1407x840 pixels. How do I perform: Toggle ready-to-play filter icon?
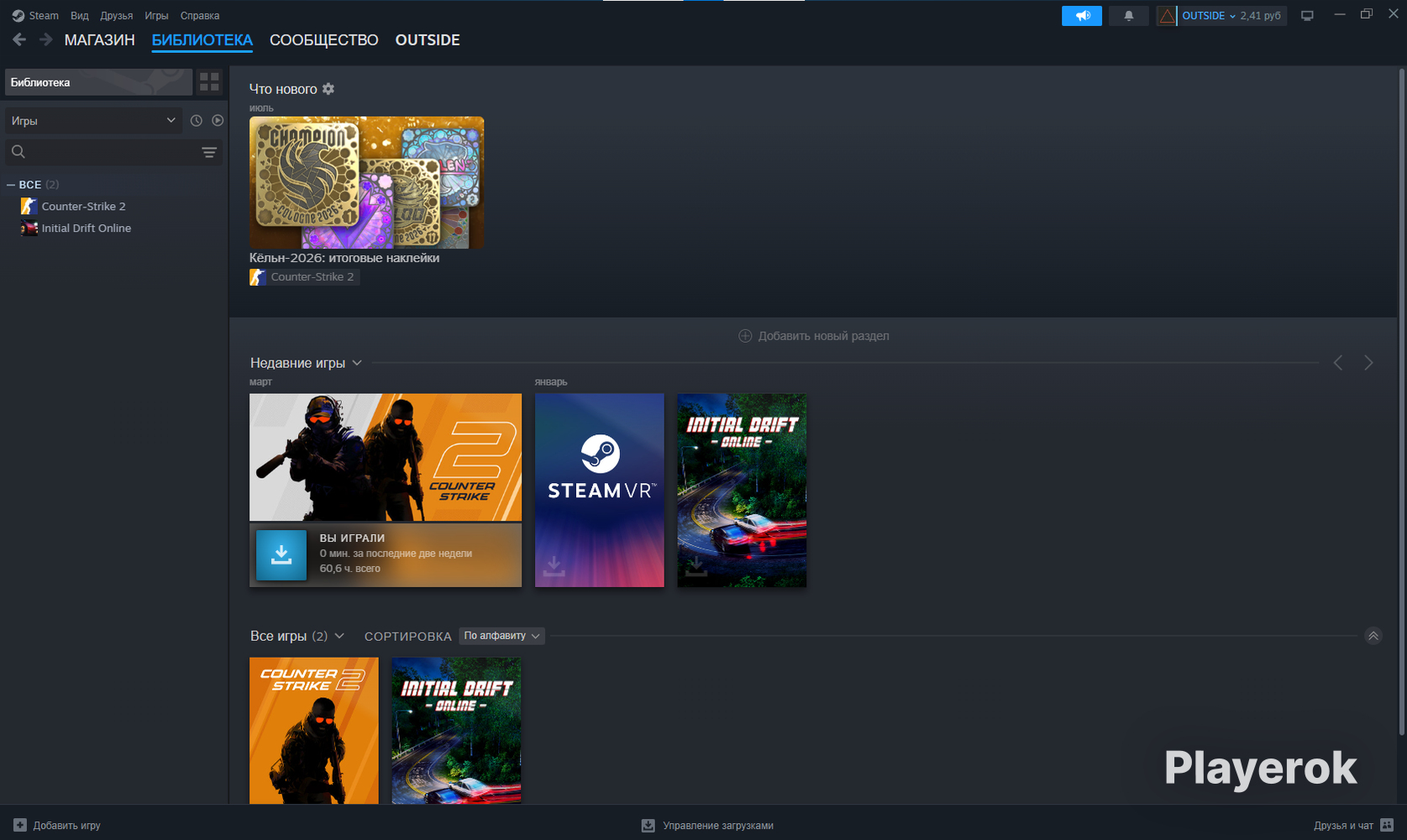tap(218, 121)
